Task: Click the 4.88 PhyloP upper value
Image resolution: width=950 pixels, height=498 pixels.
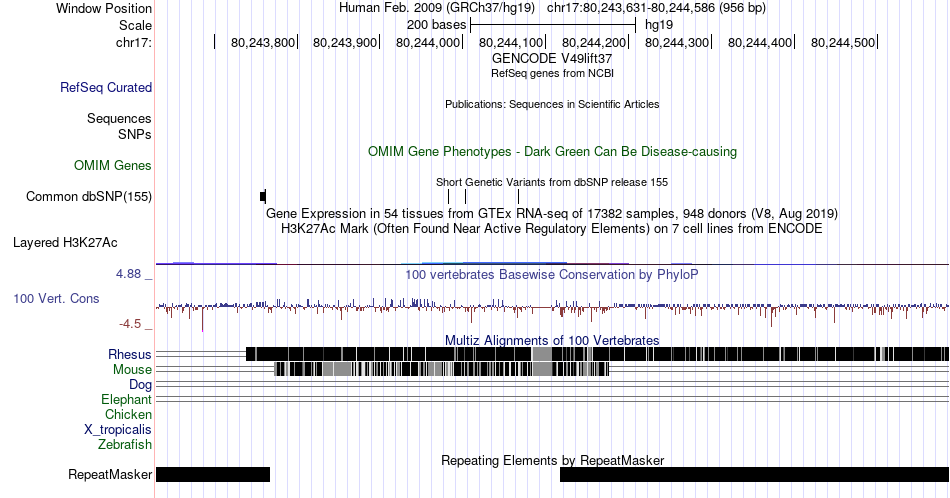Action: (x=128, y=274)
